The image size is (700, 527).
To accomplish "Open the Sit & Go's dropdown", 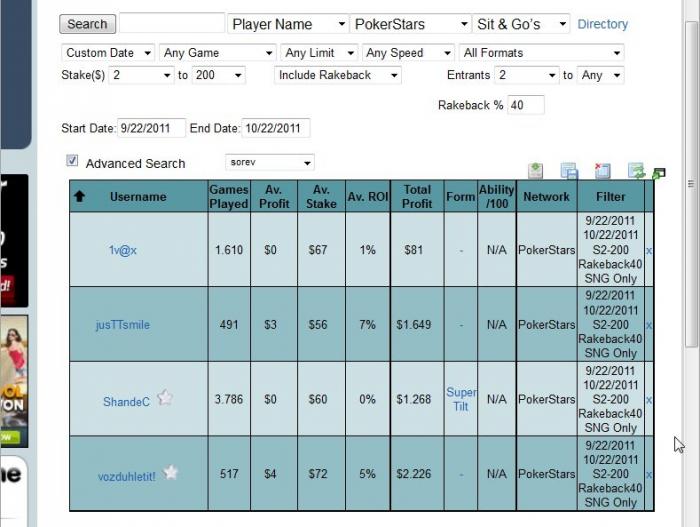I will pyautogui.click(x=521, y=24).
